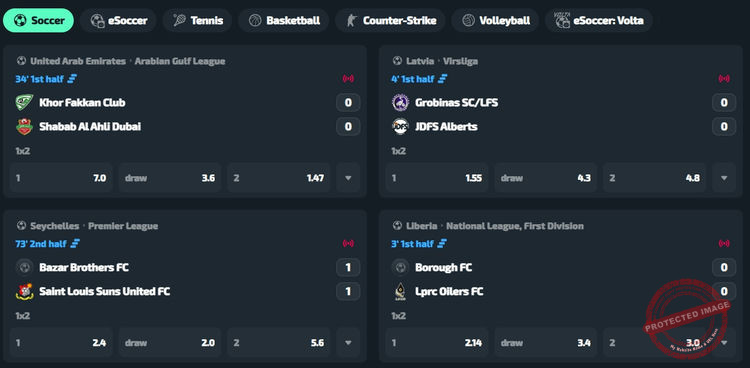Click the Shabab Al Ahli Dubai crest

pyautogui.click(x=24, y=127)
